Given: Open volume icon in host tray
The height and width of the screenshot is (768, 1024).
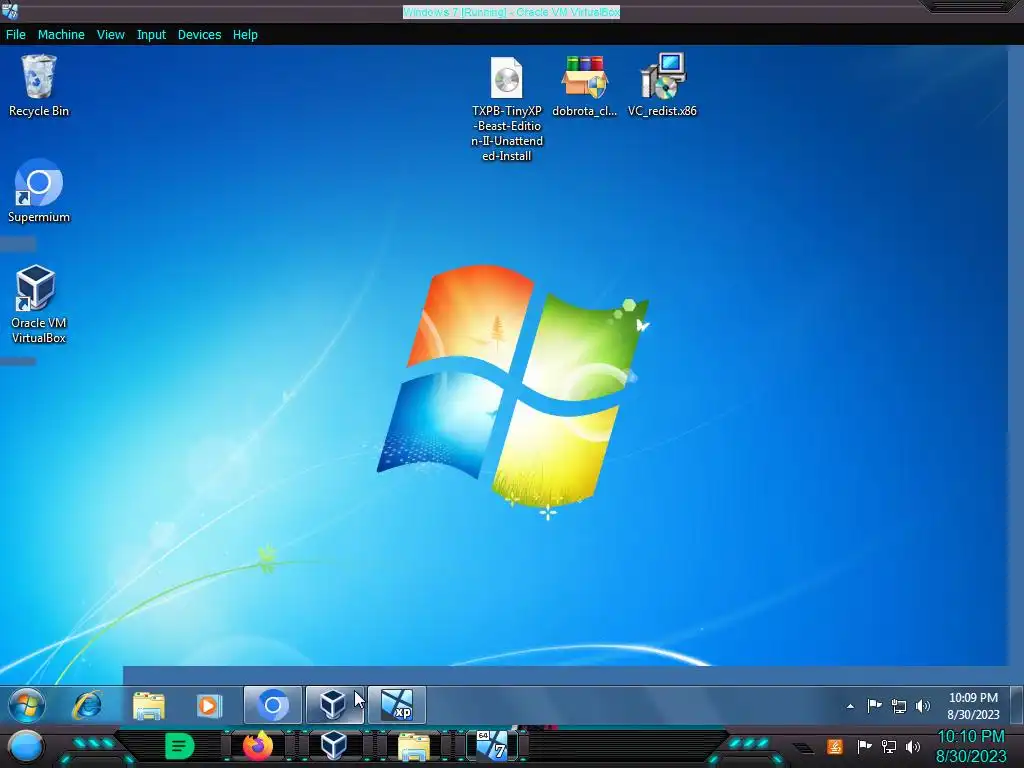Looking at the screenshot, I should (913, 746).
